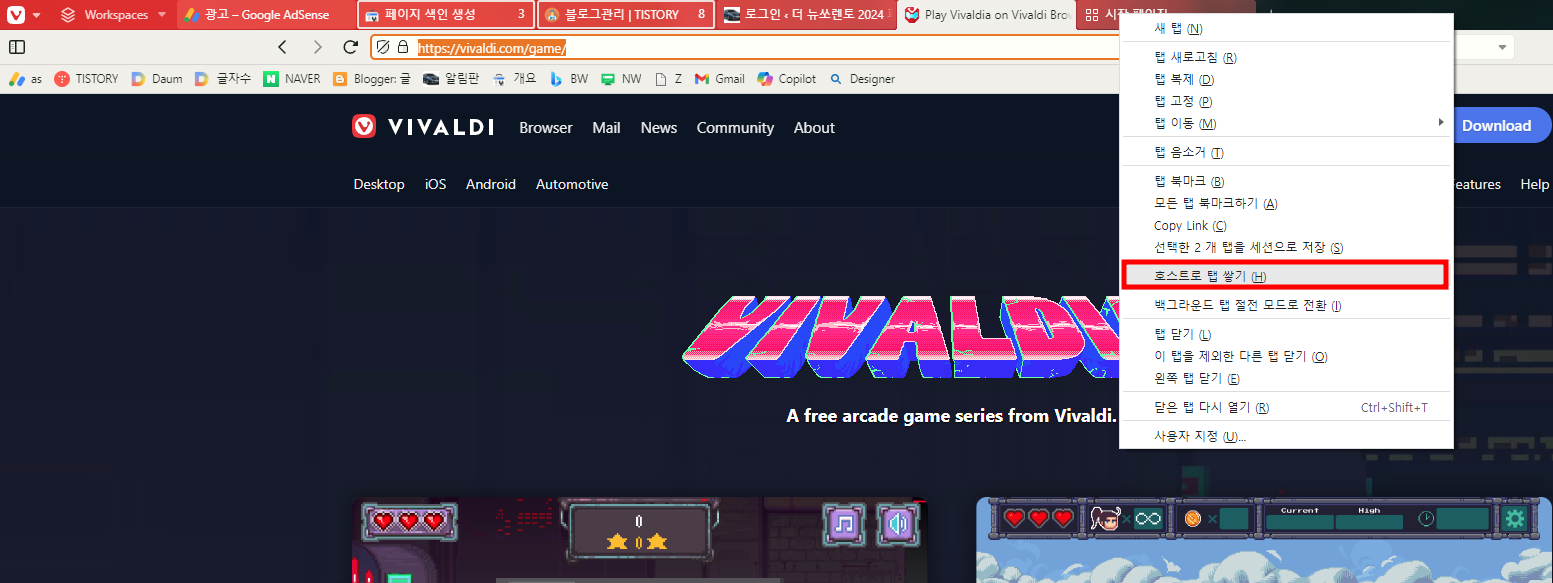This screenshot has width=1553, height=583.
Task: Switch to 페이지 색인 생성 tab stack
Action: [445, 15]
